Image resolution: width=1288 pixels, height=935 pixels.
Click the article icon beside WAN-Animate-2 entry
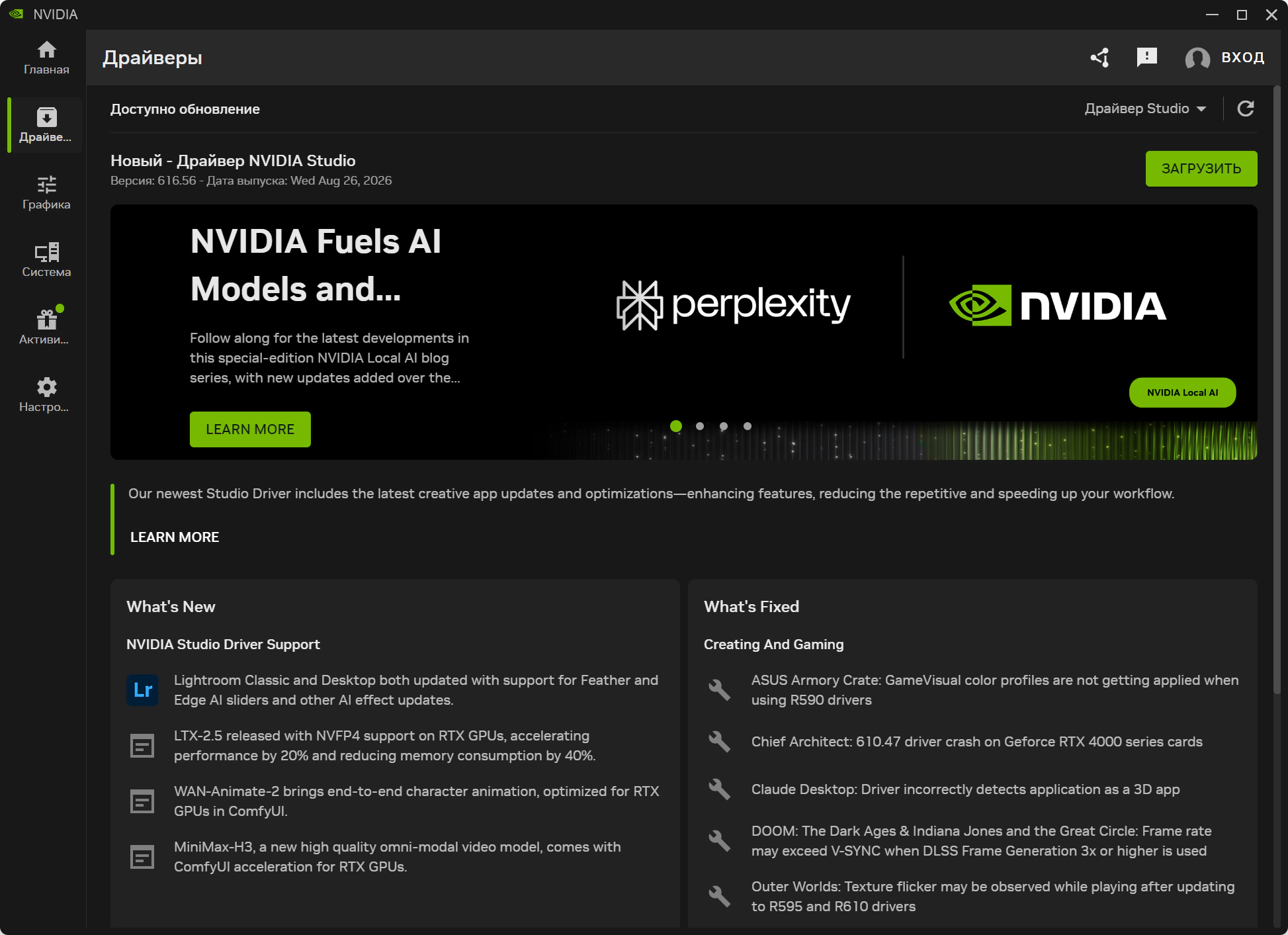pyautogui.click(x=142, y=801)
